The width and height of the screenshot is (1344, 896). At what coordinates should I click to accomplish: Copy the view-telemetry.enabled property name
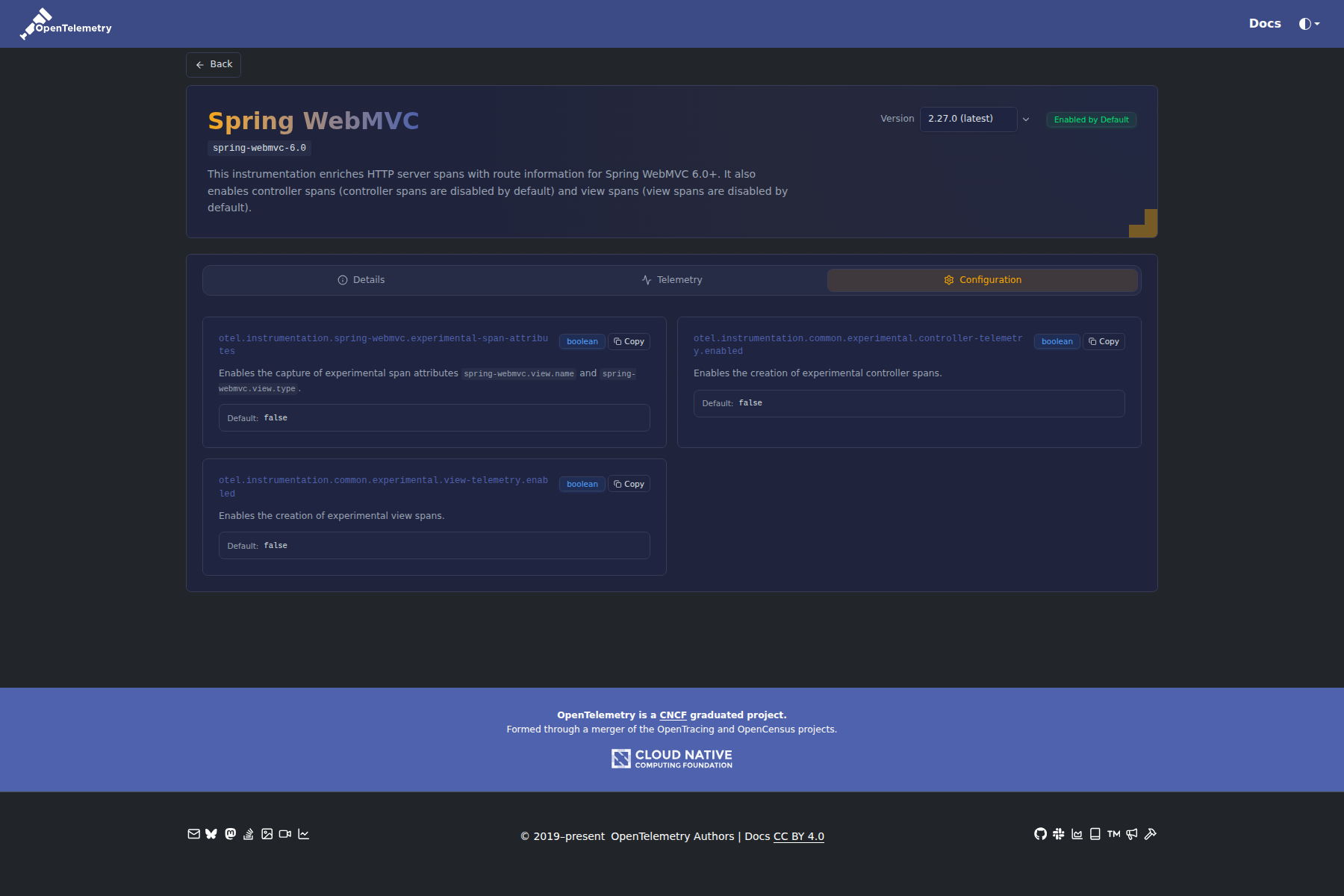pos(629,485)
